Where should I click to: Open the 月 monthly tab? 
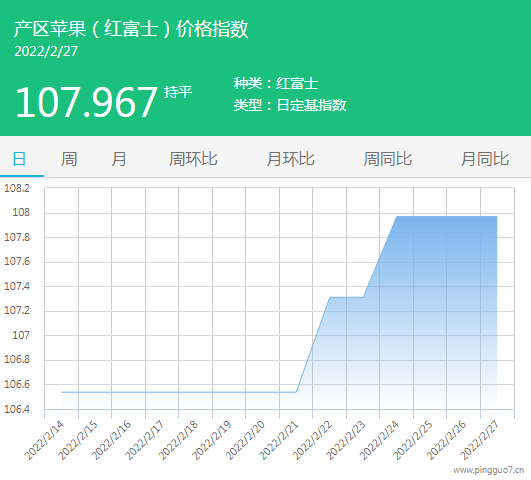click(119, 159)
